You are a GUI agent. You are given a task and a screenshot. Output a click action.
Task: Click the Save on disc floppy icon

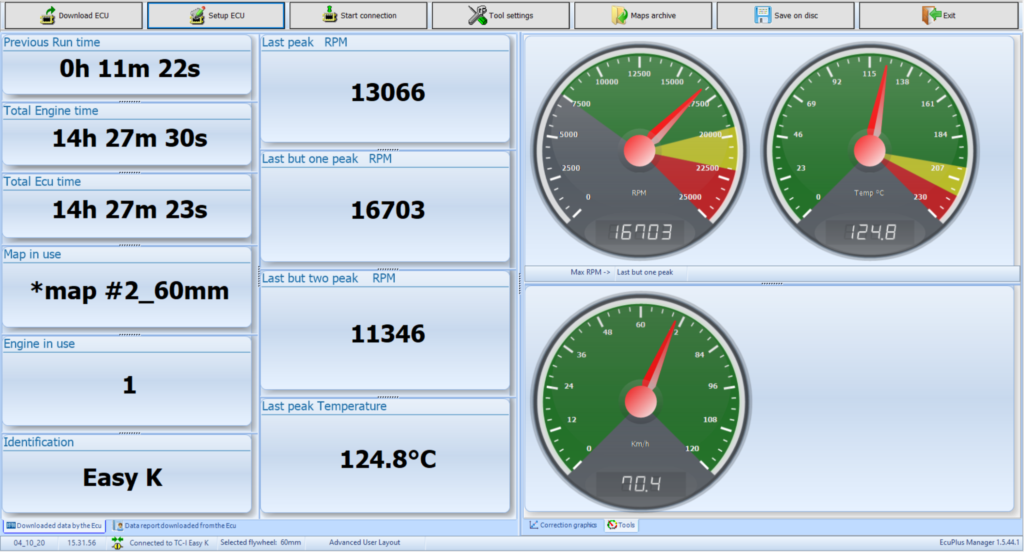pyautogui.click(x=762, y=15)
